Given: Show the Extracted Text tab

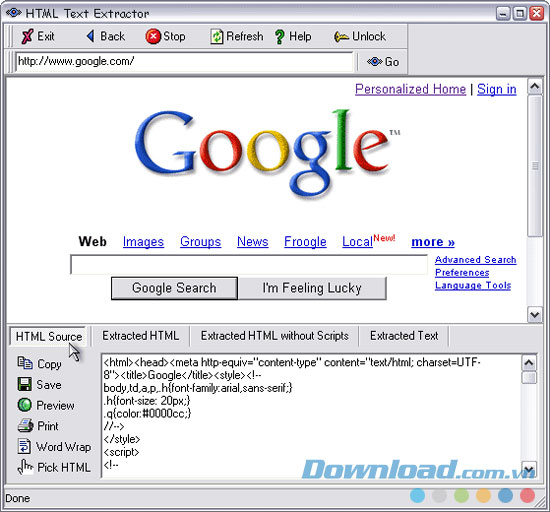Looking at the screenshot, I should pyautogui.click(x=404, y=336).
